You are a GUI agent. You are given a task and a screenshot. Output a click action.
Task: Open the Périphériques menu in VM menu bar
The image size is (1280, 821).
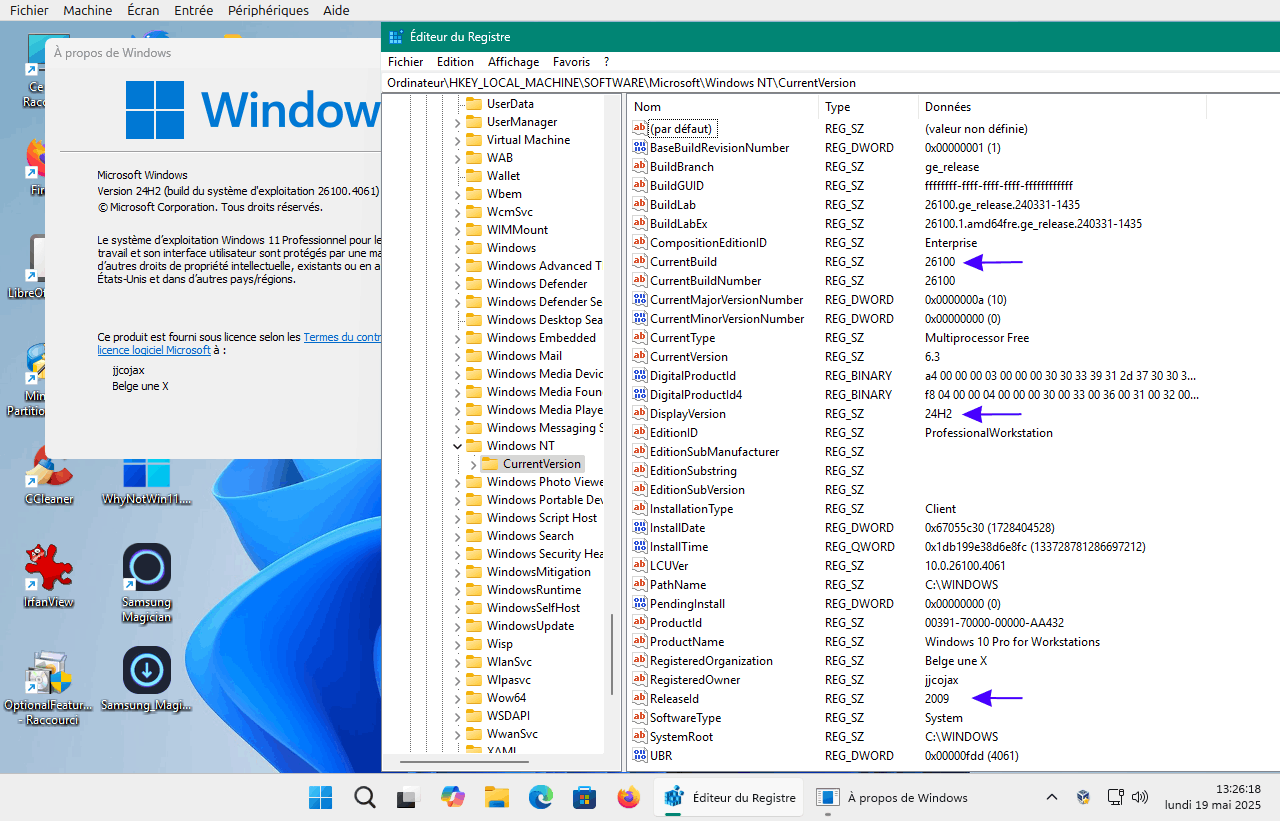point(268,10)
